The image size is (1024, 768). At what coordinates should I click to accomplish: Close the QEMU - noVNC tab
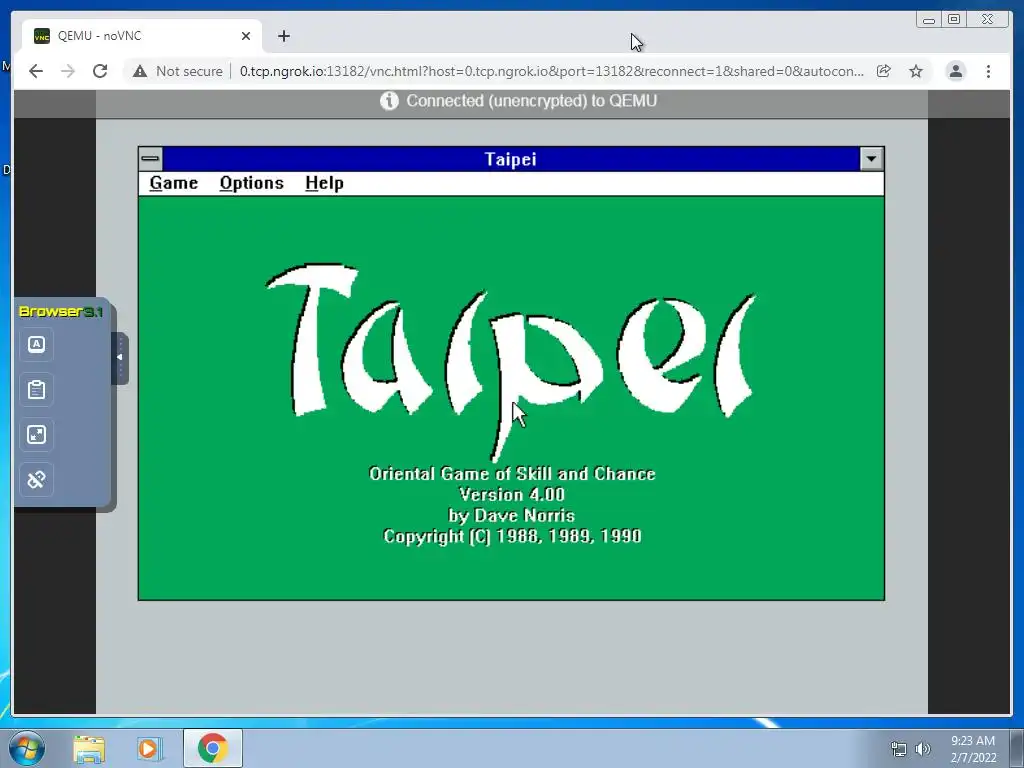click(246, 36)
